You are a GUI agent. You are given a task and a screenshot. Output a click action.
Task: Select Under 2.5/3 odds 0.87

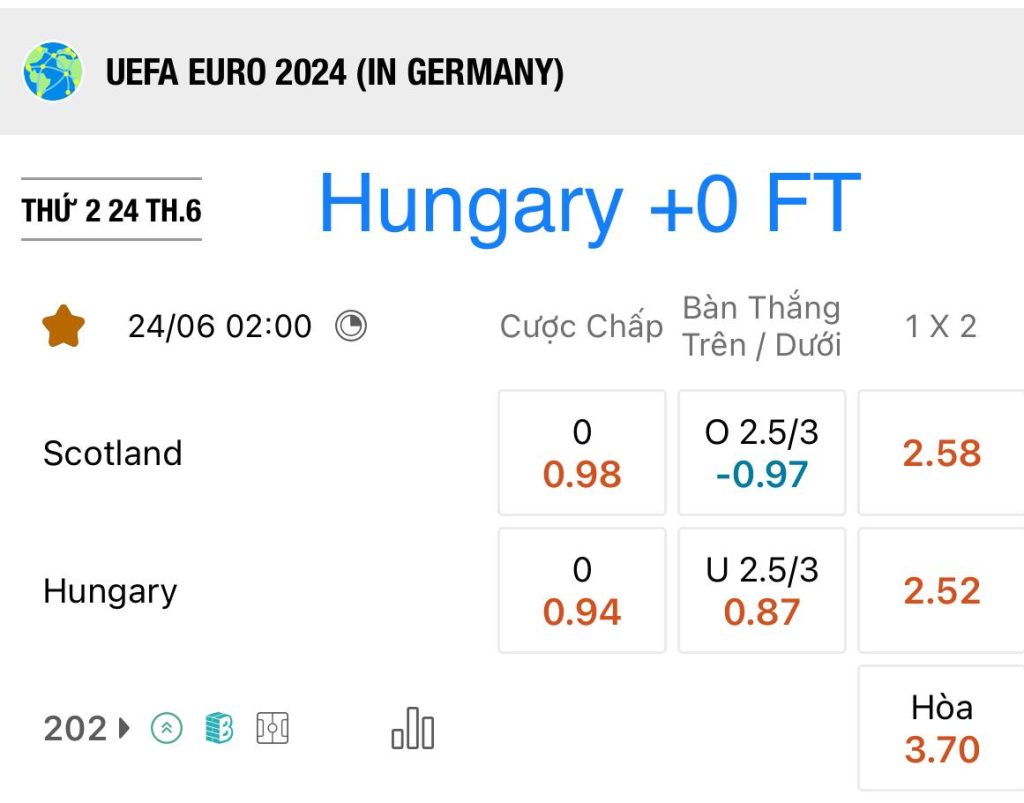click(x=761, y=590)
